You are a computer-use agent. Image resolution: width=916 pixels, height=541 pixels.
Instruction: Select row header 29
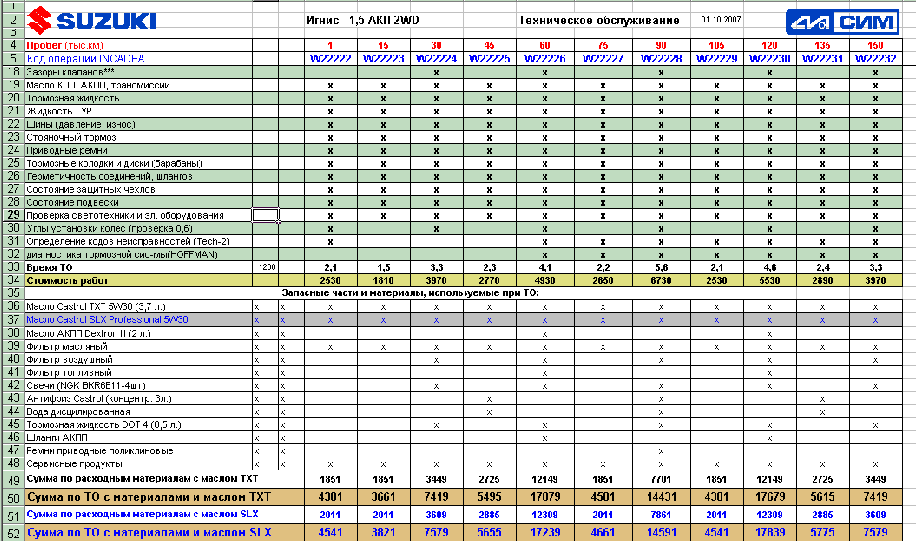click(12, 215)
